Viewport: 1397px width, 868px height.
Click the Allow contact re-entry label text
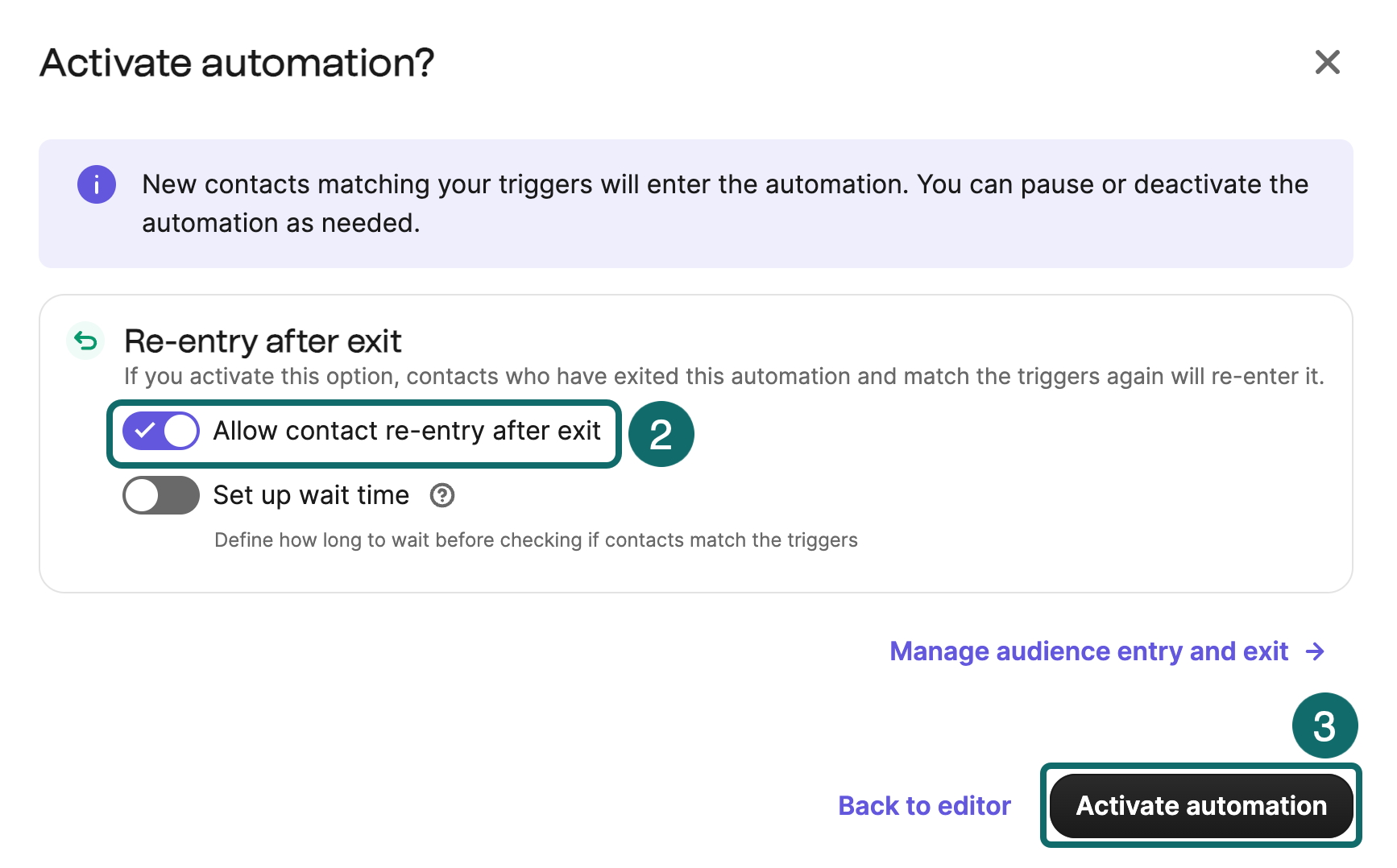pos(407,431)
